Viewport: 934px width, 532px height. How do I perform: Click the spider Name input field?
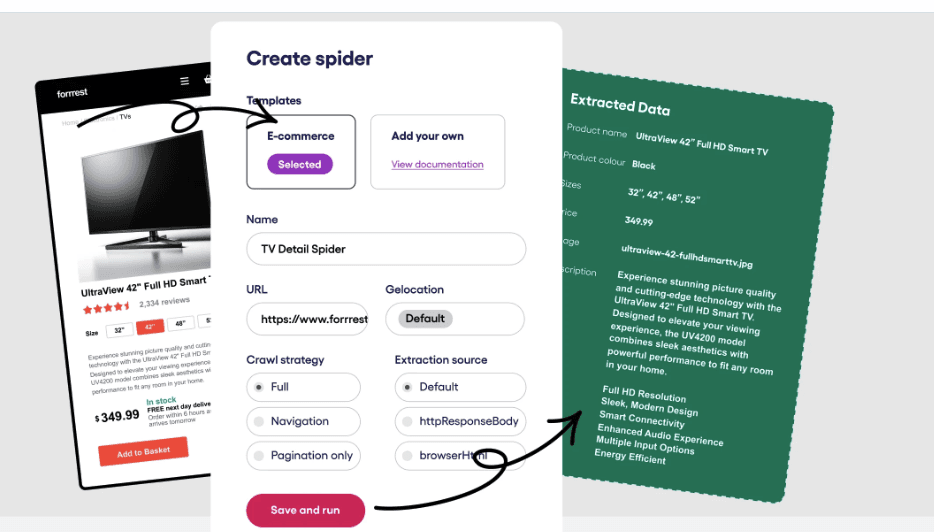click(x=386, y=249)
